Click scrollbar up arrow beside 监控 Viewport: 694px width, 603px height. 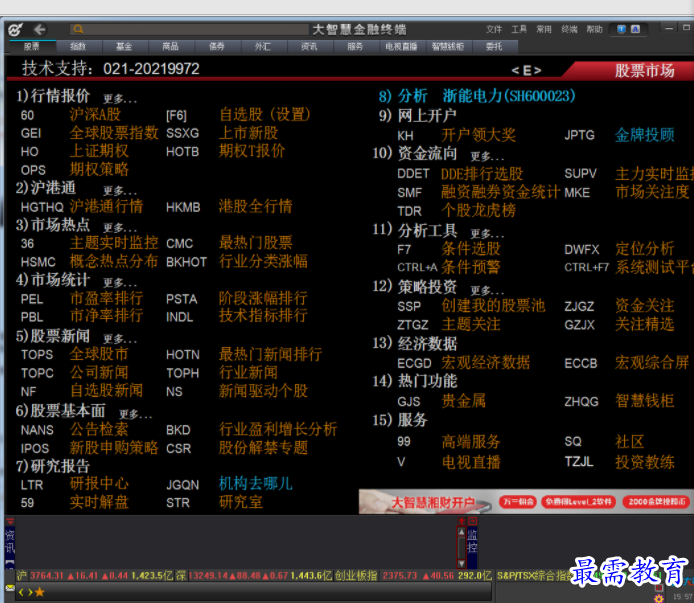[462, 531]
